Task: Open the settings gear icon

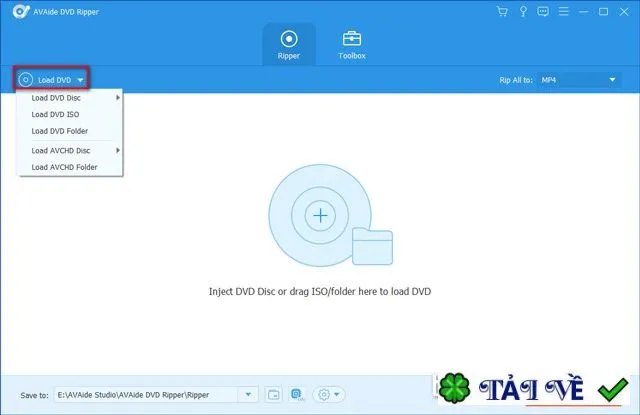Action: pos(324,395)
